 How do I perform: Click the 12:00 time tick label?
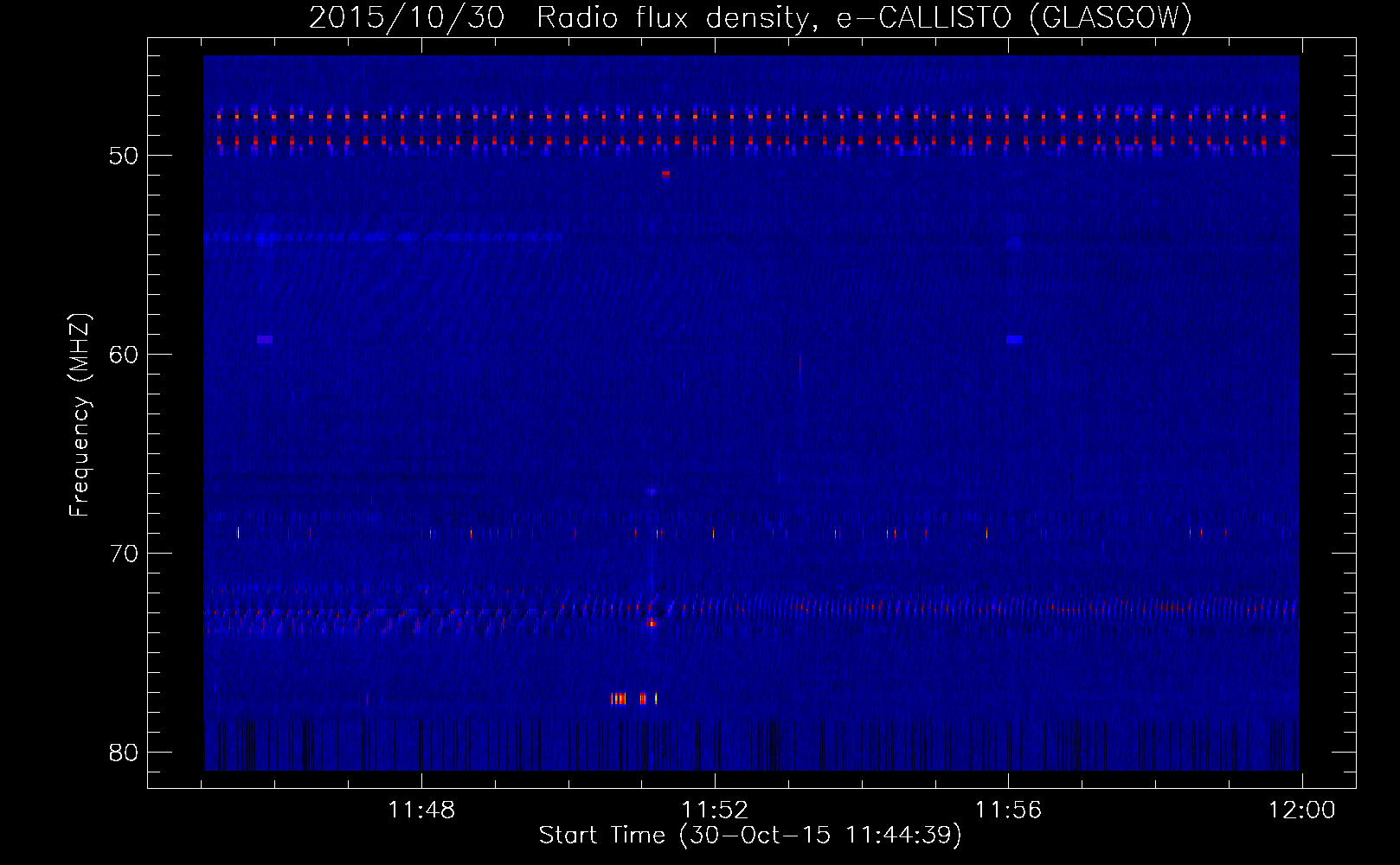point(1301,811)
